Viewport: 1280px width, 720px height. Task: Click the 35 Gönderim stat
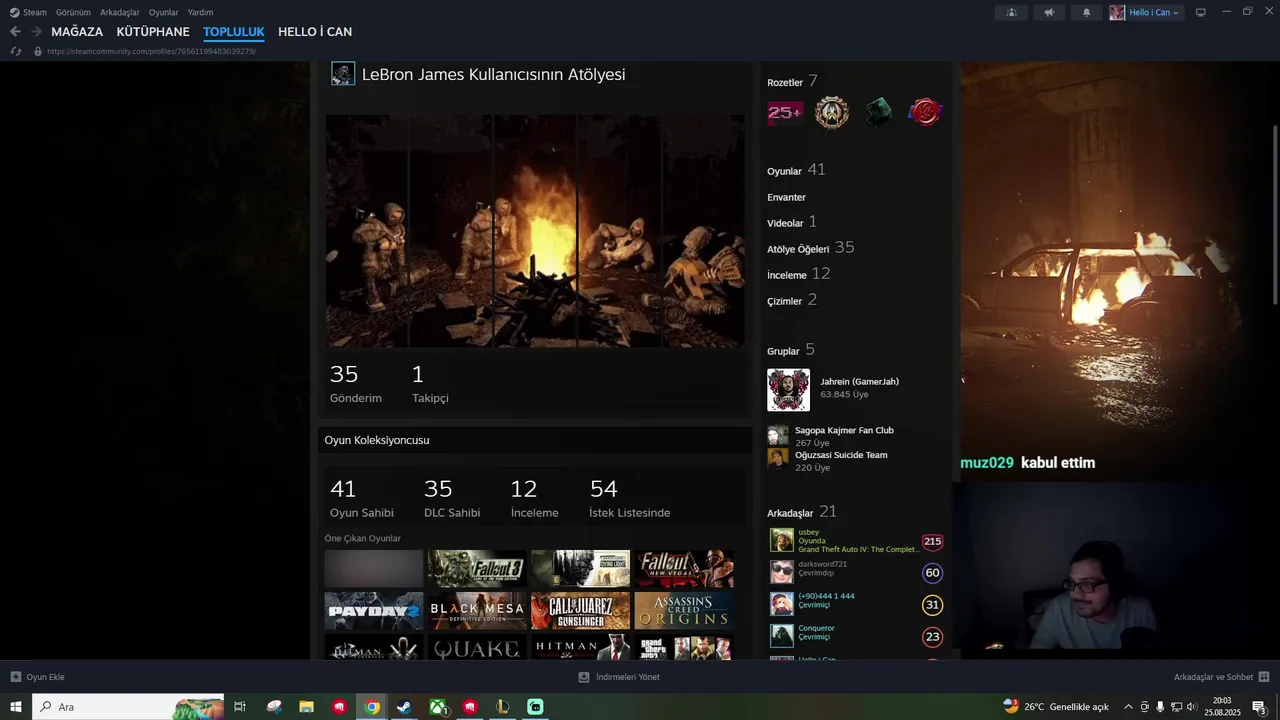click(x=356, y=383)
